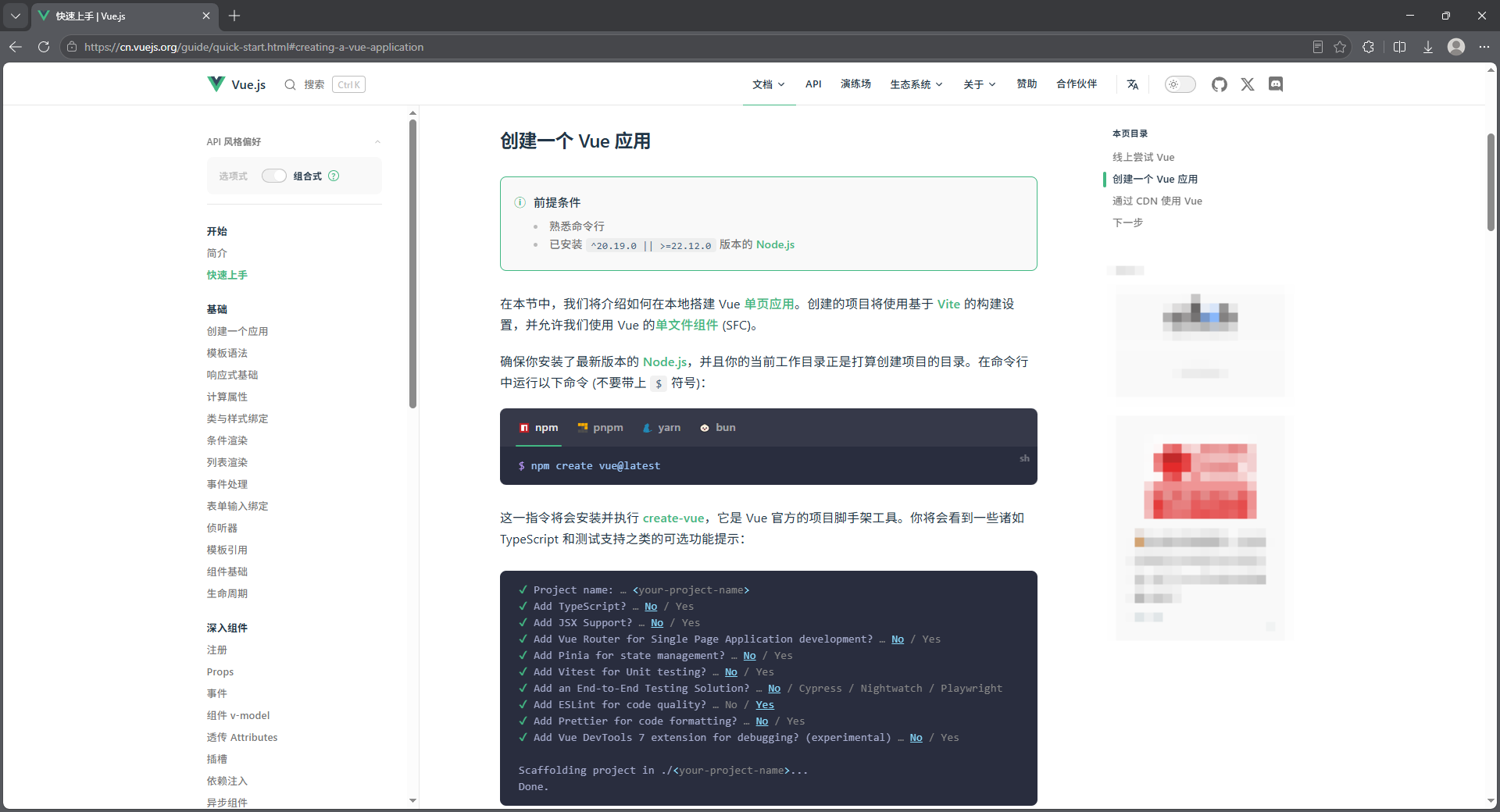Follow the 单页应用 link
Screen dimensions: 1500x812
click(x=769, y=304)
